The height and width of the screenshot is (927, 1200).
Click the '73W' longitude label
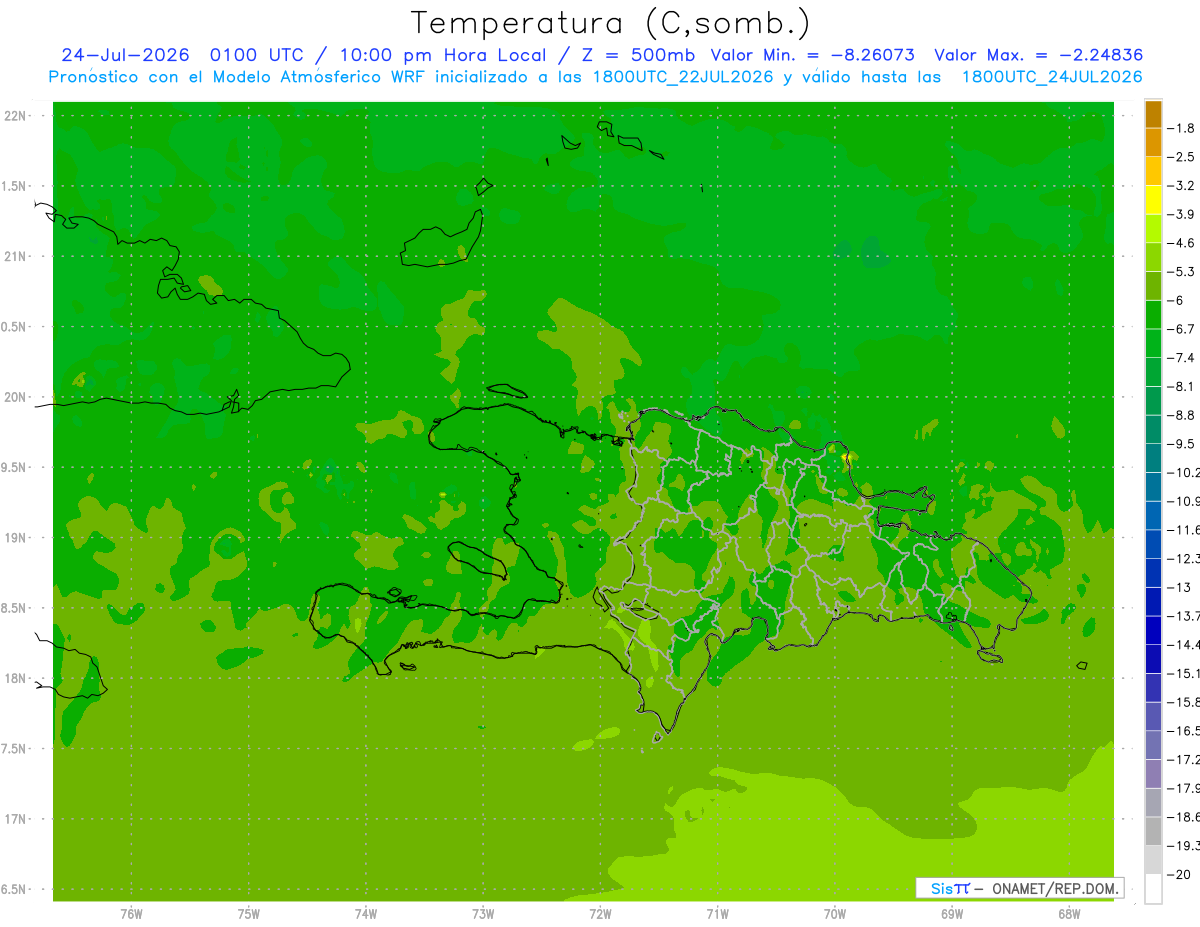pos(483,914)
